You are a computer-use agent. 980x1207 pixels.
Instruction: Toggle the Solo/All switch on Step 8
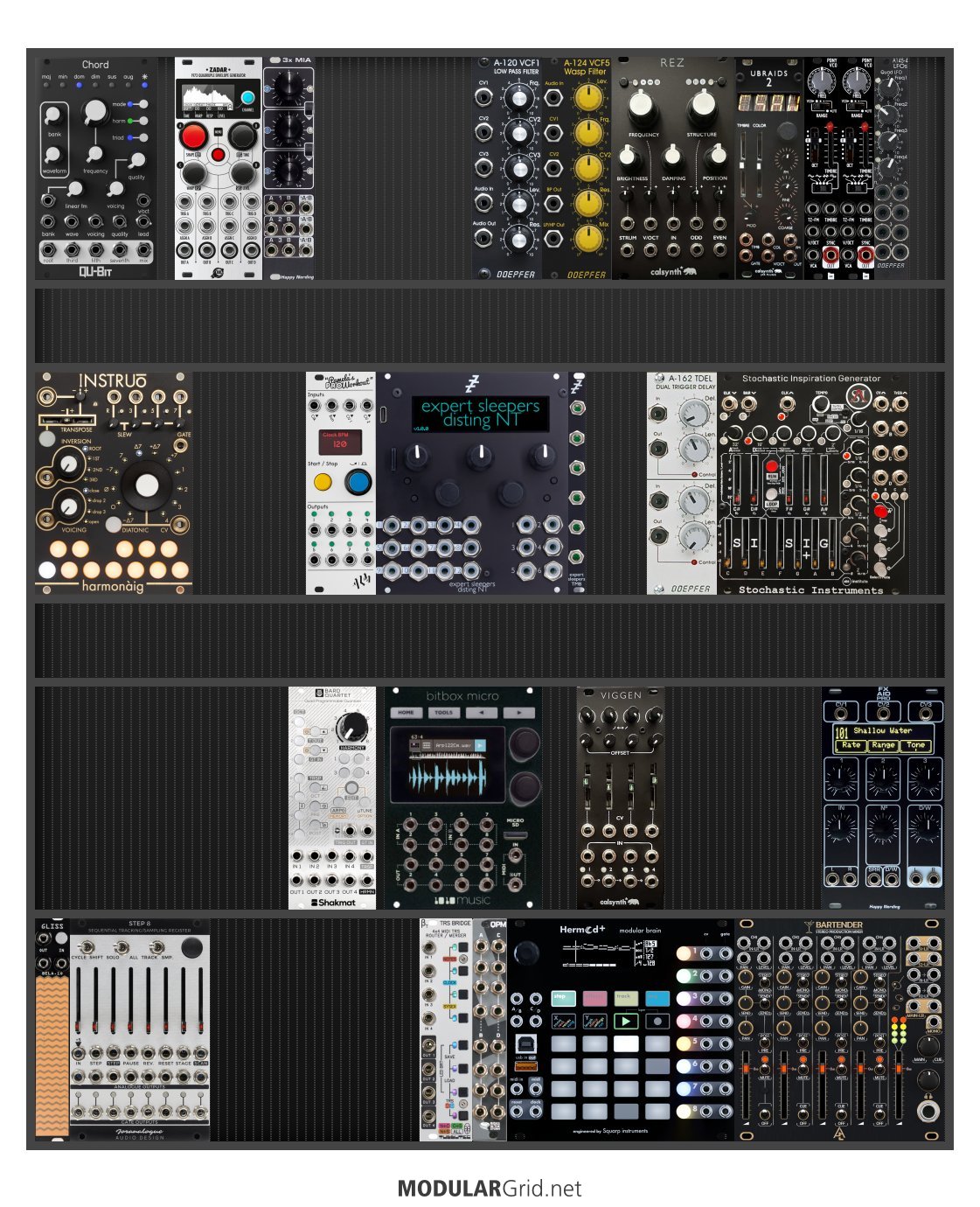pyautogui.click(x=122, y=946)
